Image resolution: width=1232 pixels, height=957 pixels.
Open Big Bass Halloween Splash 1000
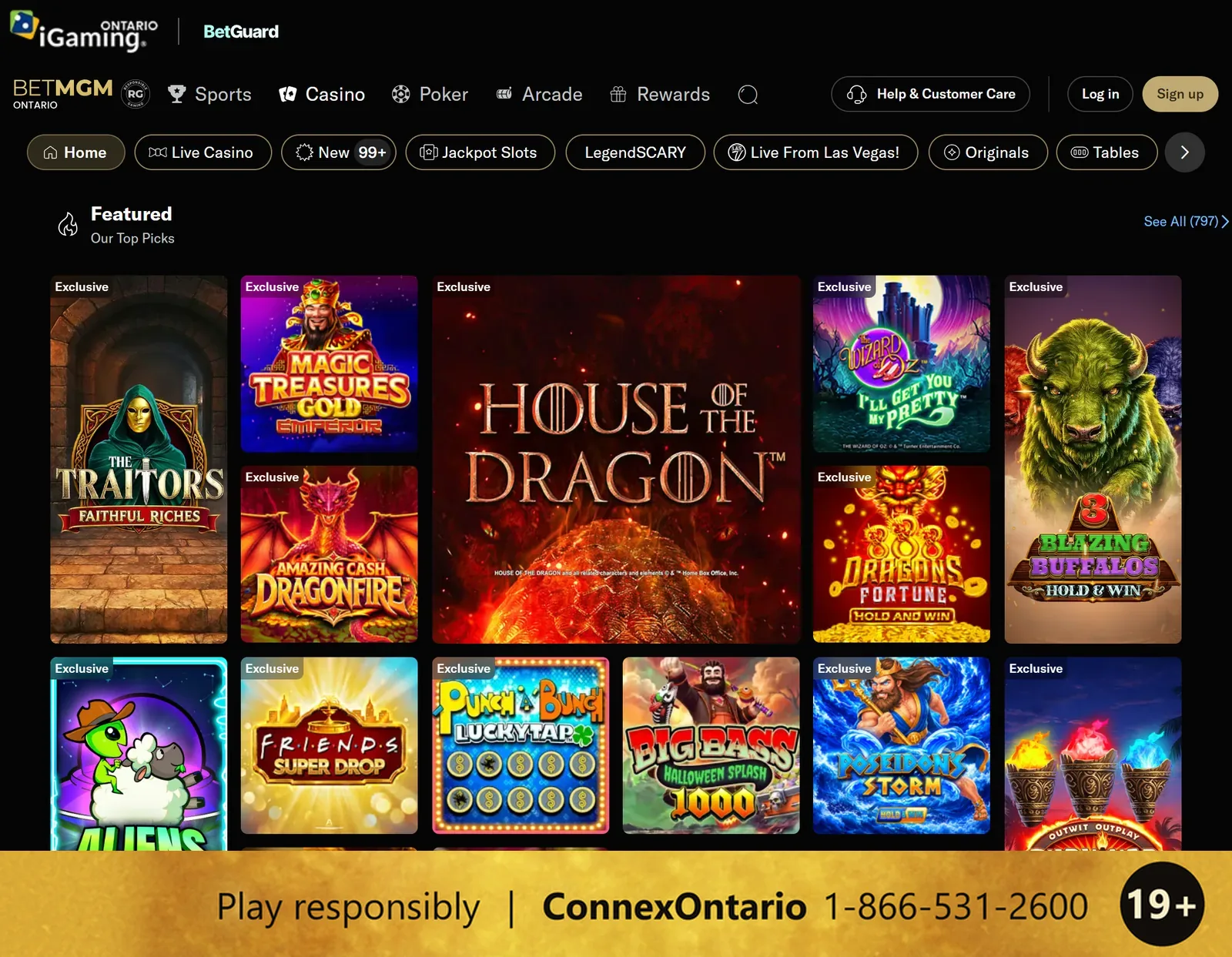[711, 745]
